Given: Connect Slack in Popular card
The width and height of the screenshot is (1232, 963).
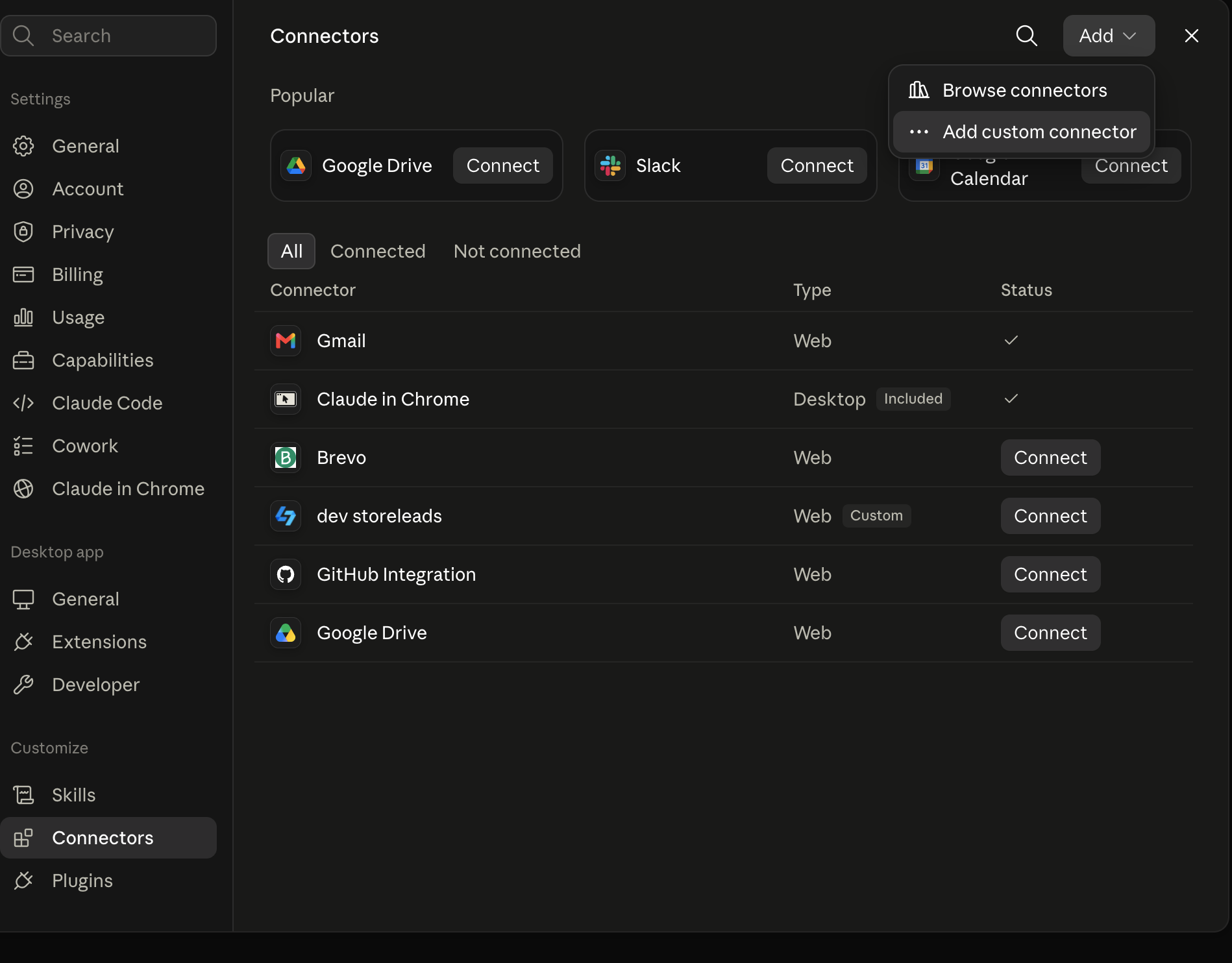Looking at the screenshot, I should coord(817,165).
